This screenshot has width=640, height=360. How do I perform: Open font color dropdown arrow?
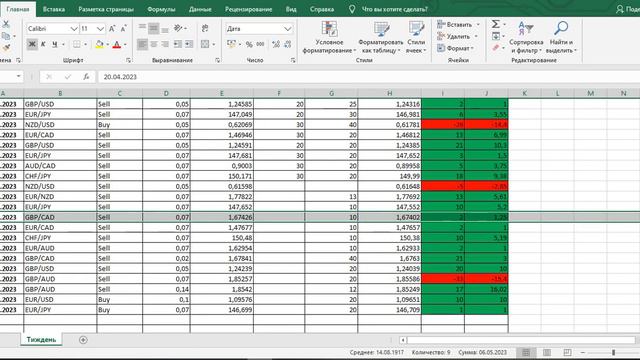125,44
